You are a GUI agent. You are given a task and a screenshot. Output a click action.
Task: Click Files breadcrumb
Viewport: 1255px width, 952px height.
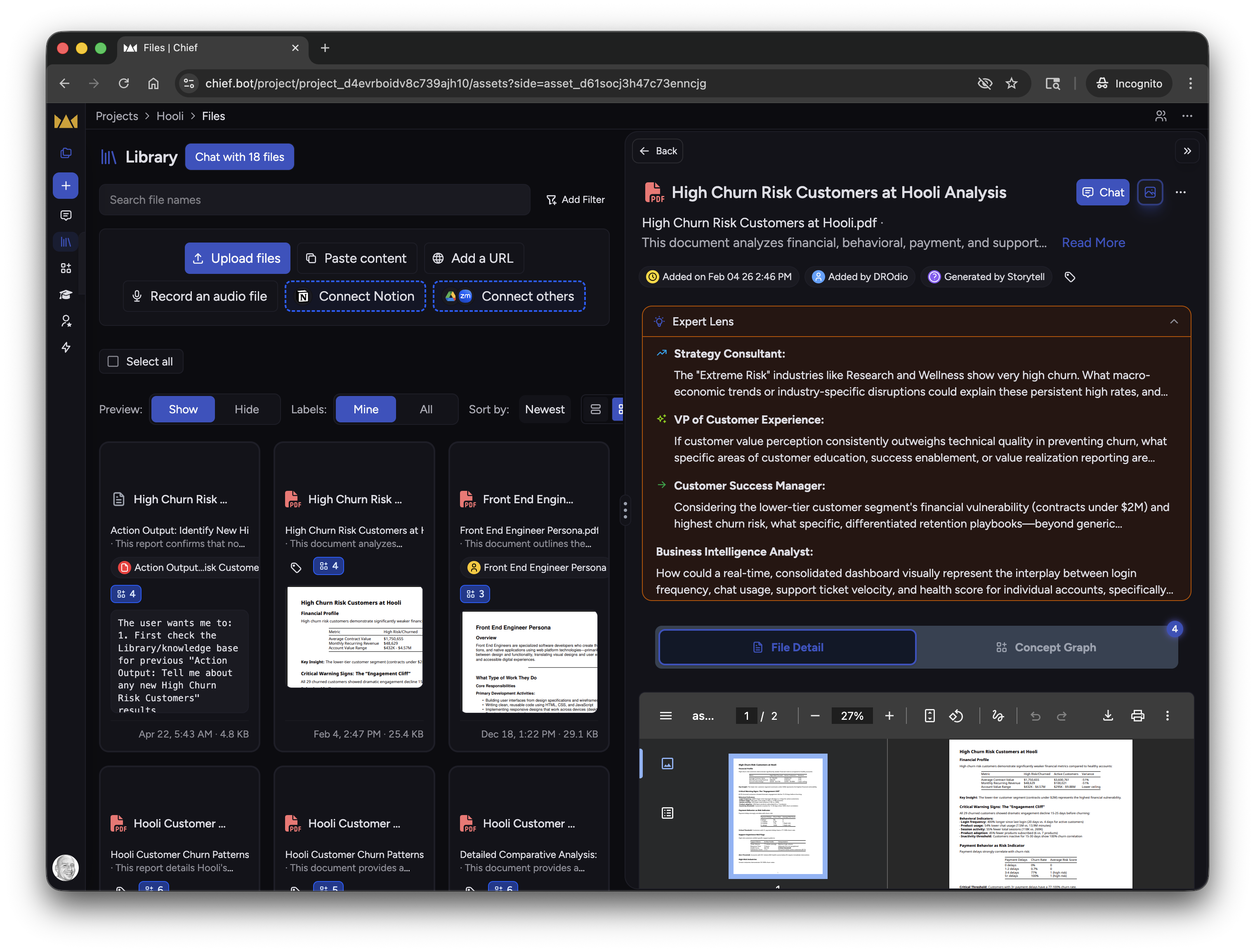click(x=213, y=116)
